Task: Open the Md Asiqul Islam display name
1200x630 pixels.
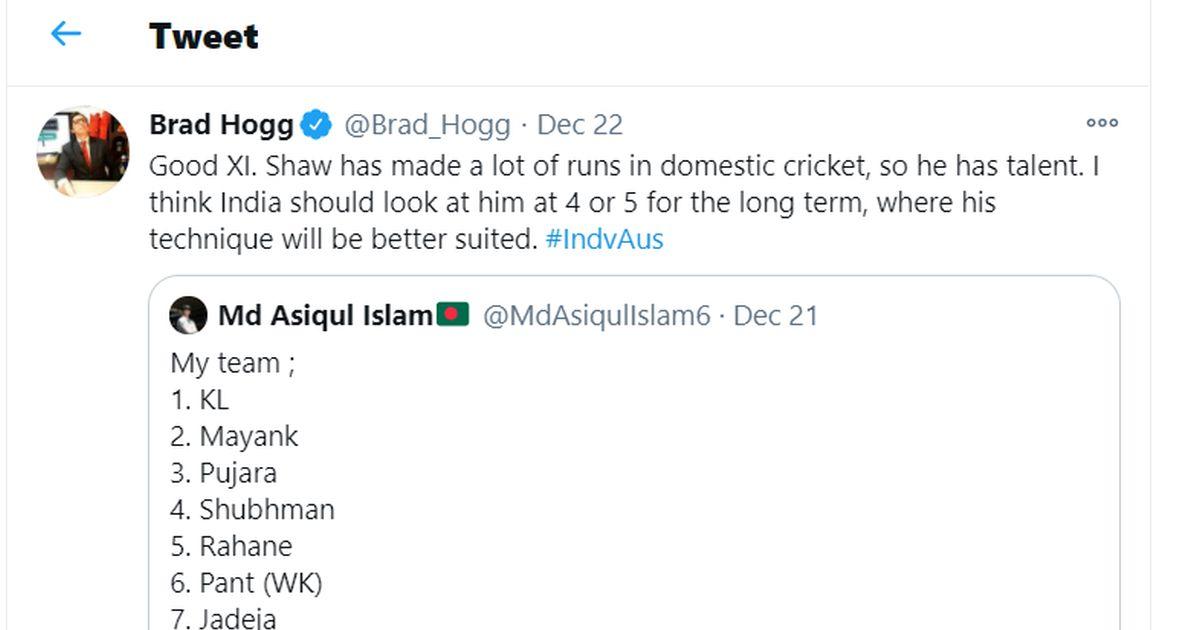Action: click(x=325, y=316)
